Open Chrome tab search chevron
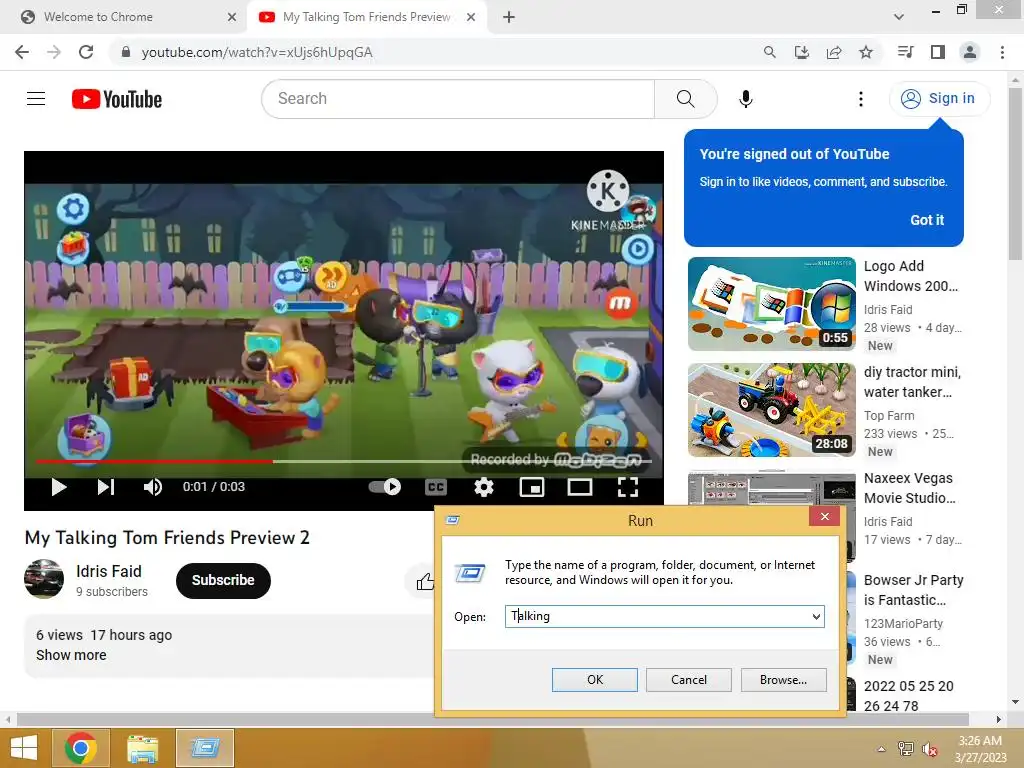The width and height of the screenshot is (1024, 768). click(899, 17)
